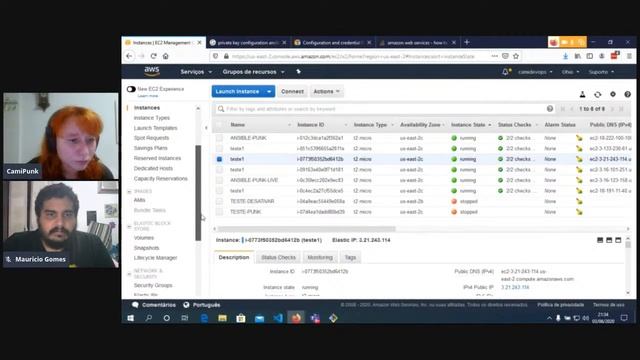Refresh the instances list
This screenshot has width=640, height=360.
click(598, 94)
